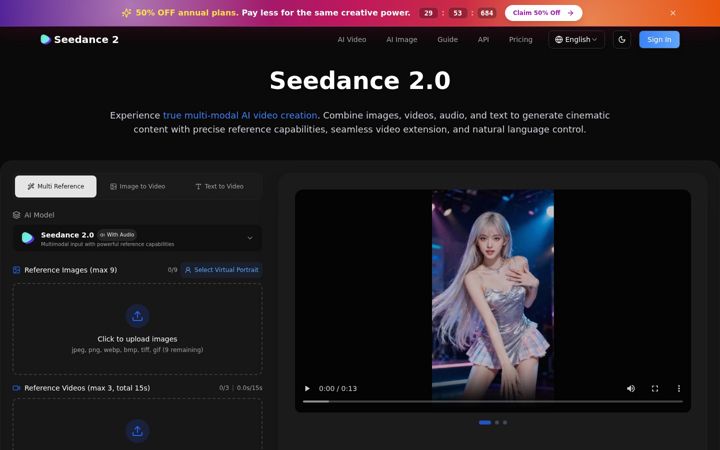Click the reference videos upload icon
This screenshot has height=450, width=720.
pyautogui.click(x=137, y=431)
